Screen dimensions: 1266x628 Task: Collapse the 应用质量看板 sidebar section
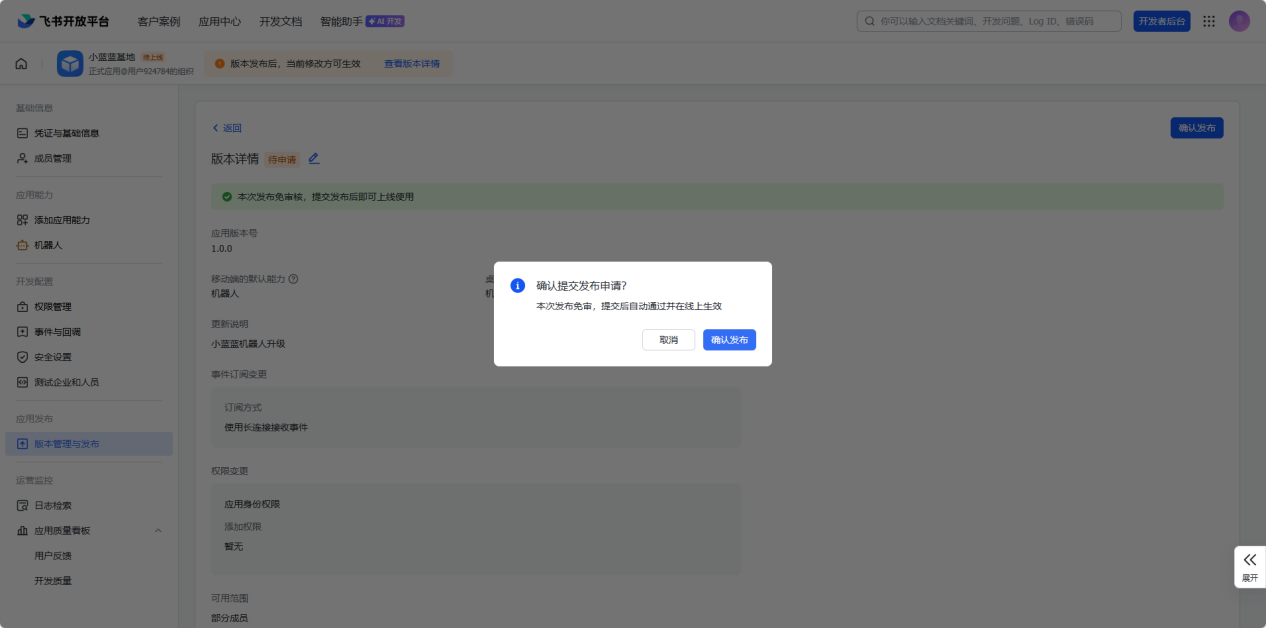[x=158, y=531]
